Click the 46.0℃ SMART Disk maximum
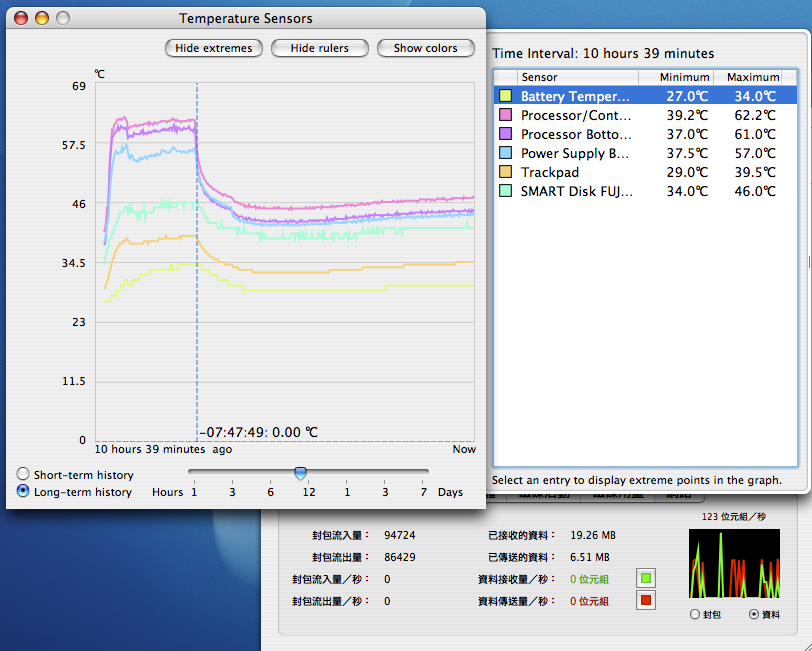Image resolution: width=812 pixels, height=651 pixels. pos(755,191)
